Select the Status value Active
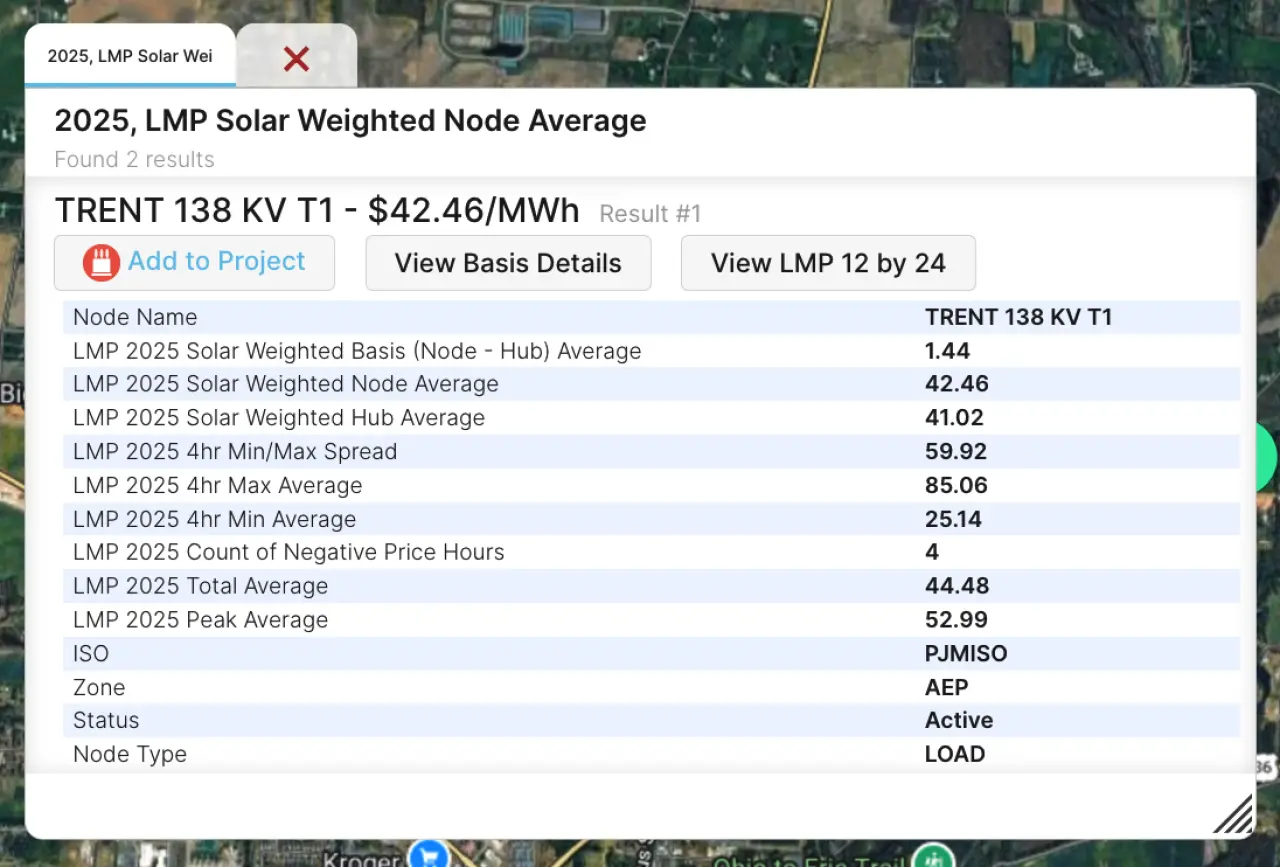This screenshot has width=1280, height=867. tap(959, 721)
